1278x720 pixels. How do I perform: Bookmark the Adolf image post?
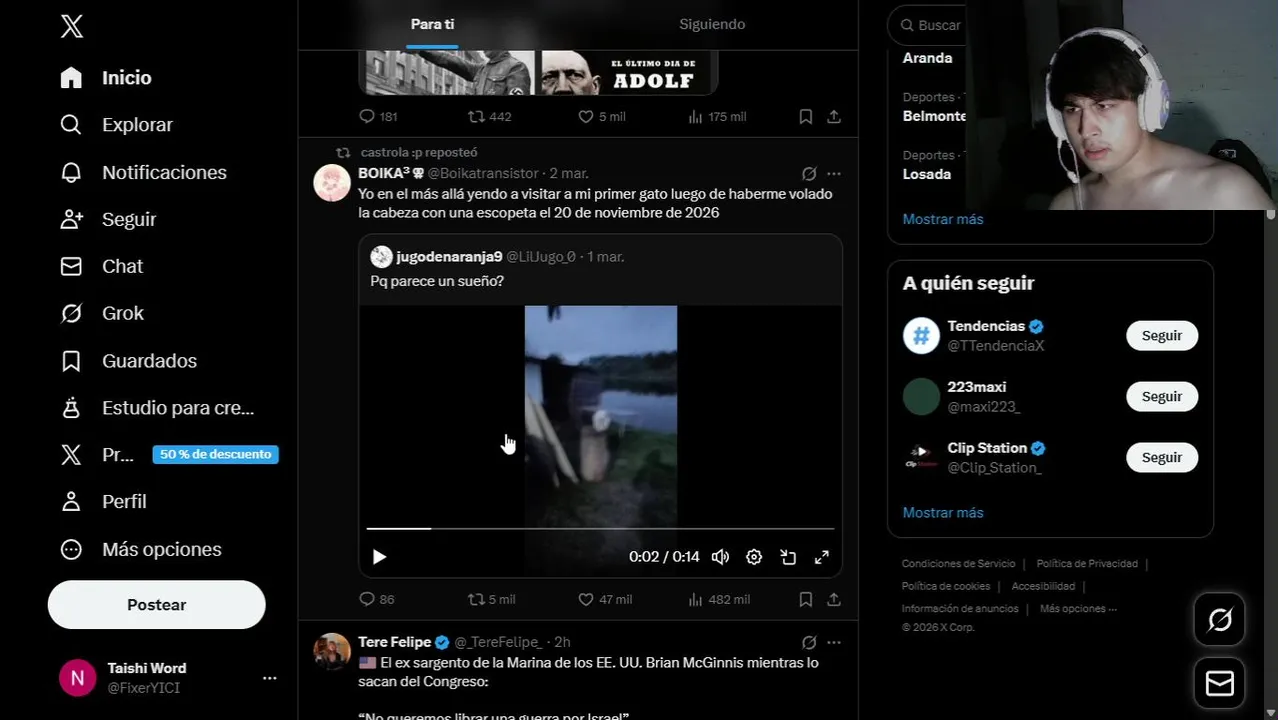coord(805,116)
